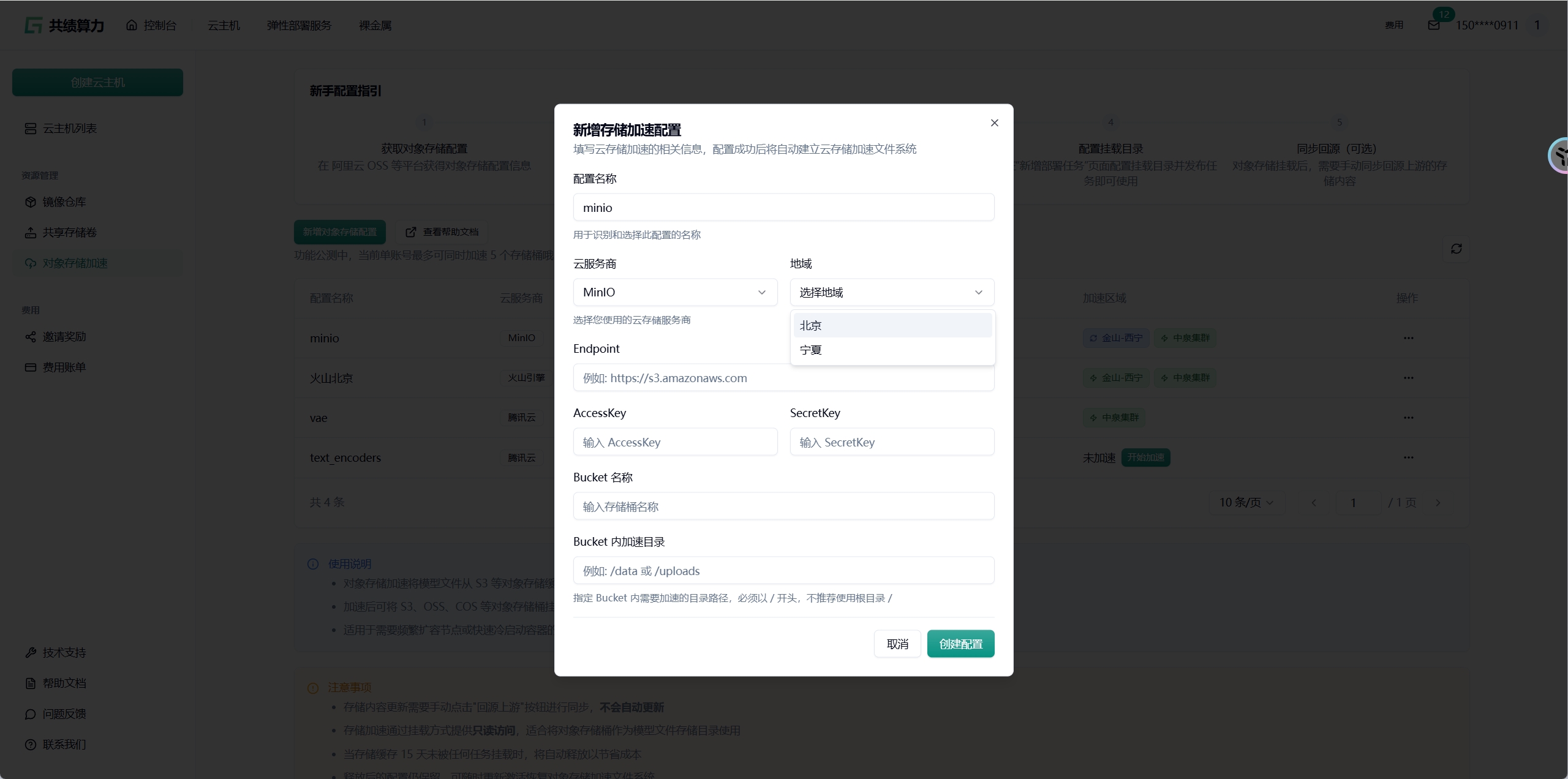Open the 镜像仓库 sidebar item
This screenshot has width=1568, height=779.
(x=64, y=202)
